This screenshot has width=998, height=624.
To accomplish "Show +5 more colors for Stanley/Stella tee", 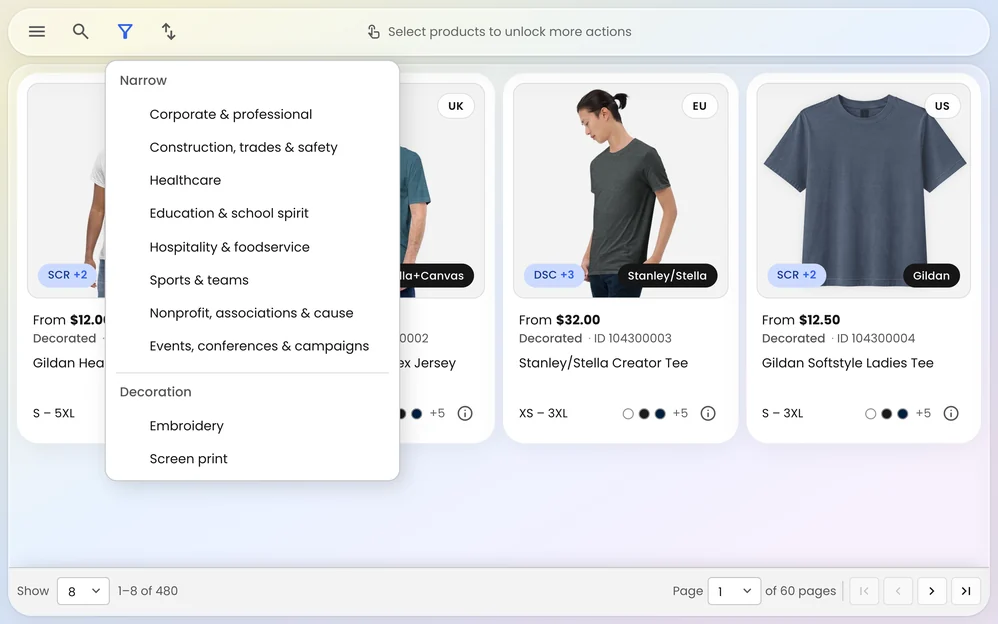I will tap(680, 413).
